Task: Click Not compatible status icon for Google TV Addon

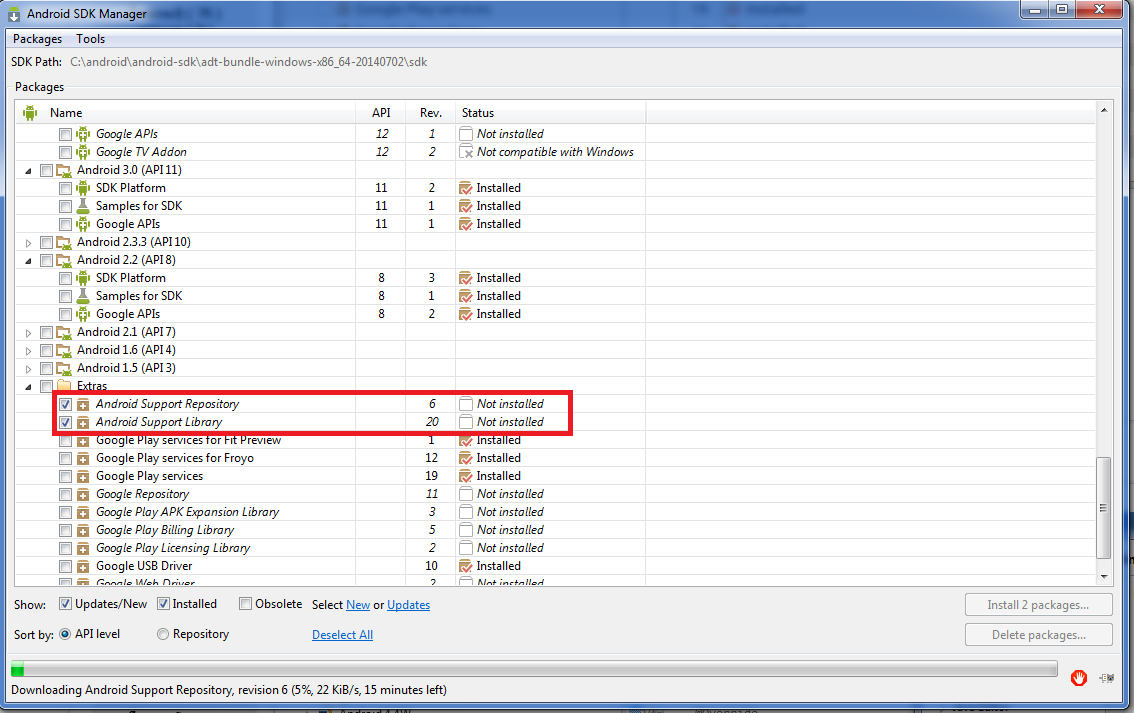Action: (x=466, y=152)
